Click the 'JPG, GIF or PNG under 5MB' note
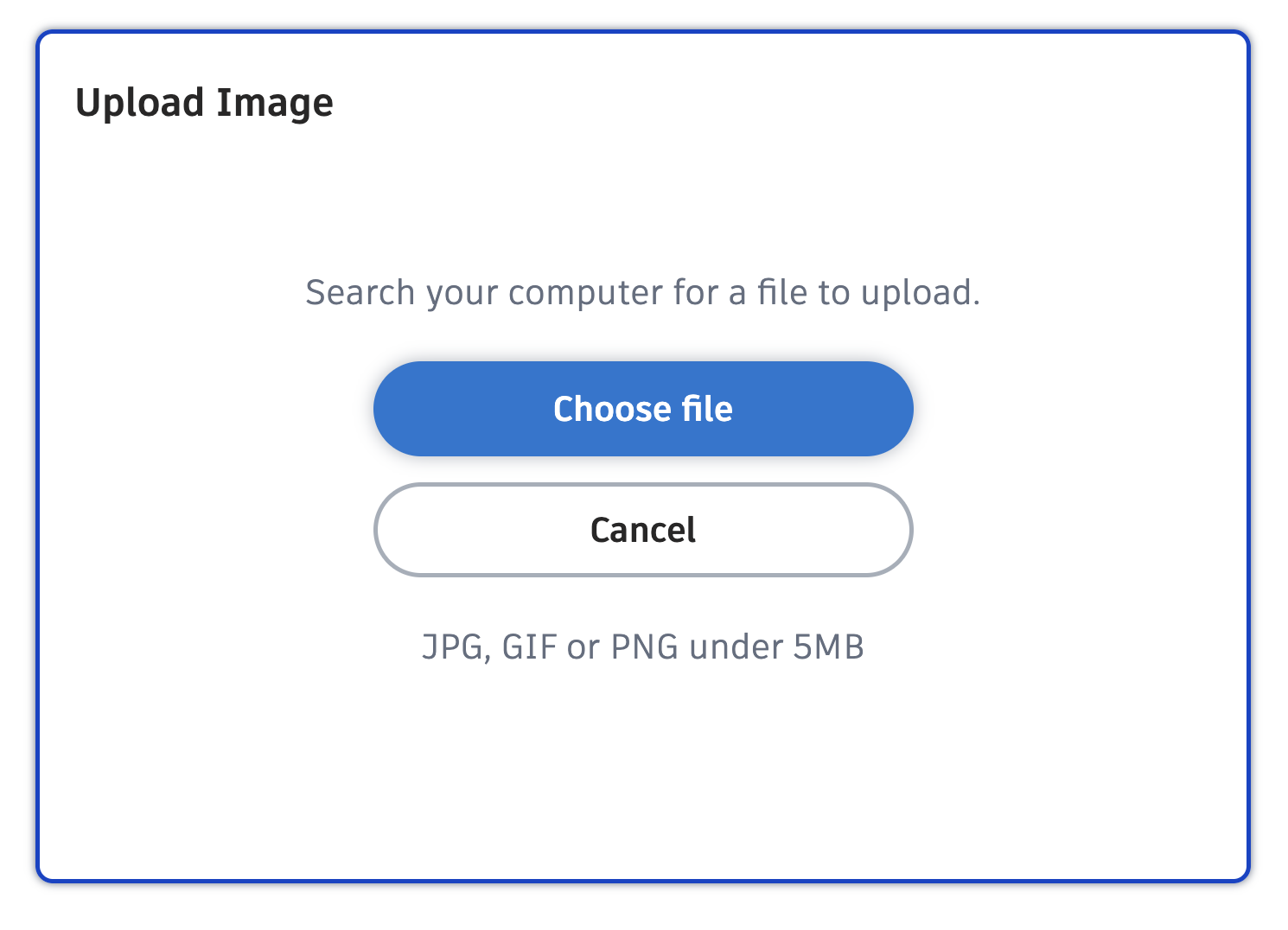 pyautogui.click(x=643, y=646)
